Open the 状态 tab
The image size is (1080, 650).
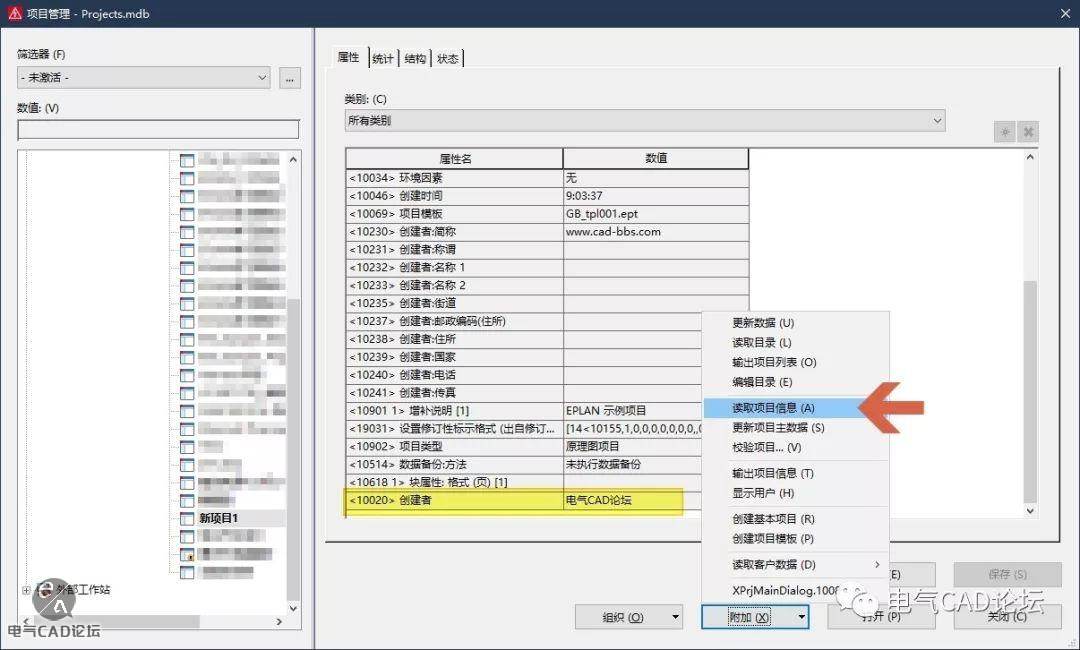click(x=448, y=58)
